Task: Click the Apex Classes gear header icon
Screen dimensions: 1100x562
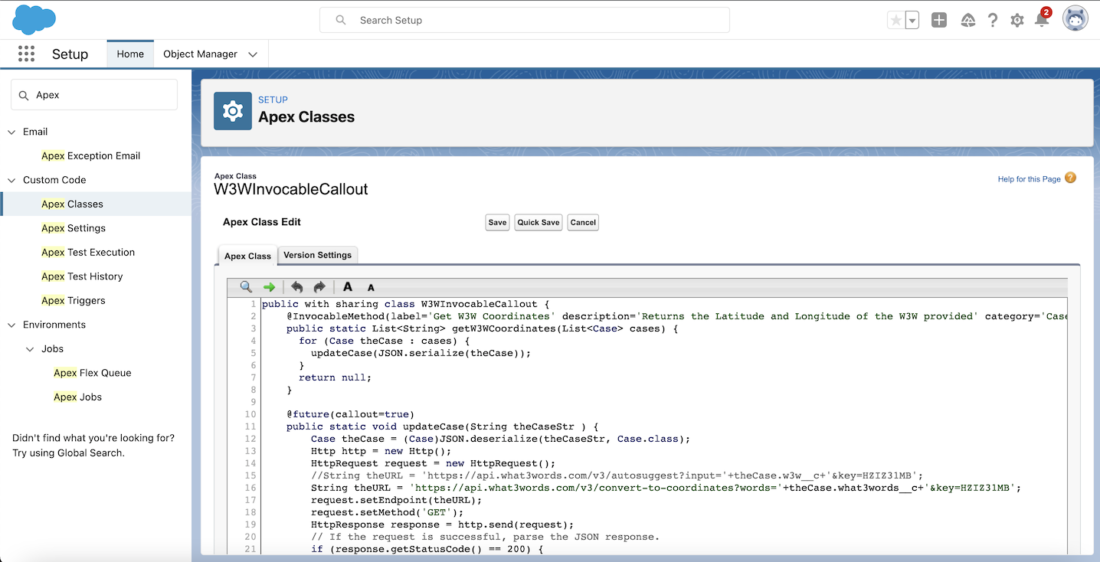Action: click(232, 111)
